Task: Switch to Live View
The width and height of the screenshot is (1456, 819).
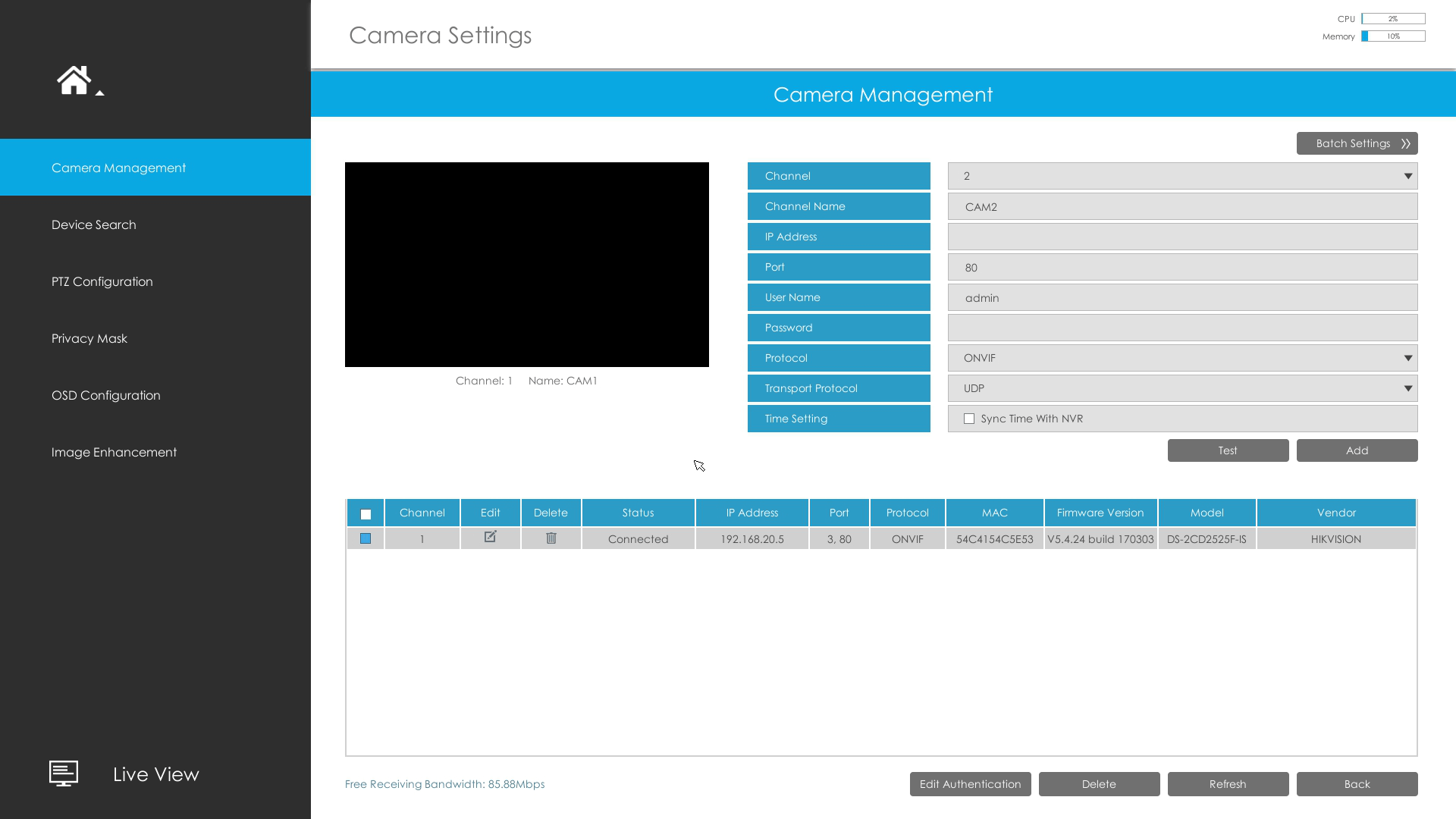Action: tap(156, 774)
